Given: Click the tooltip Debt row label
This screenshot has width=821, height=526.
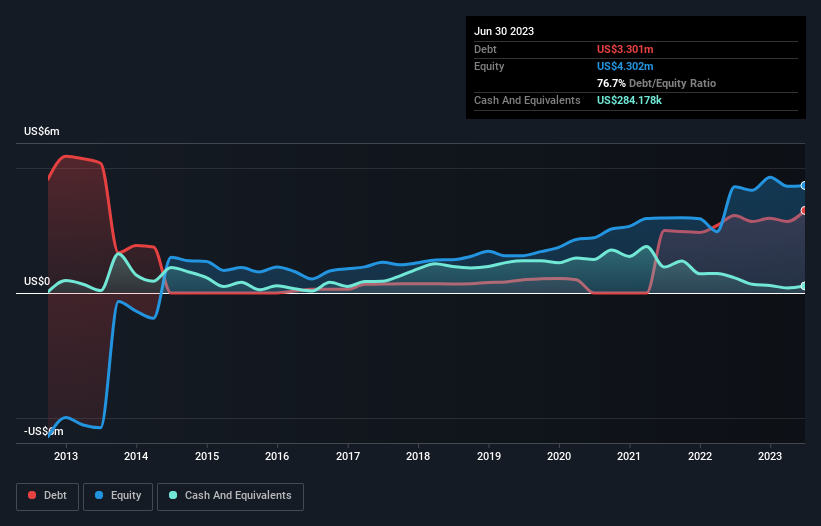Looking at the screenshot, I should [x=485, y=49].
